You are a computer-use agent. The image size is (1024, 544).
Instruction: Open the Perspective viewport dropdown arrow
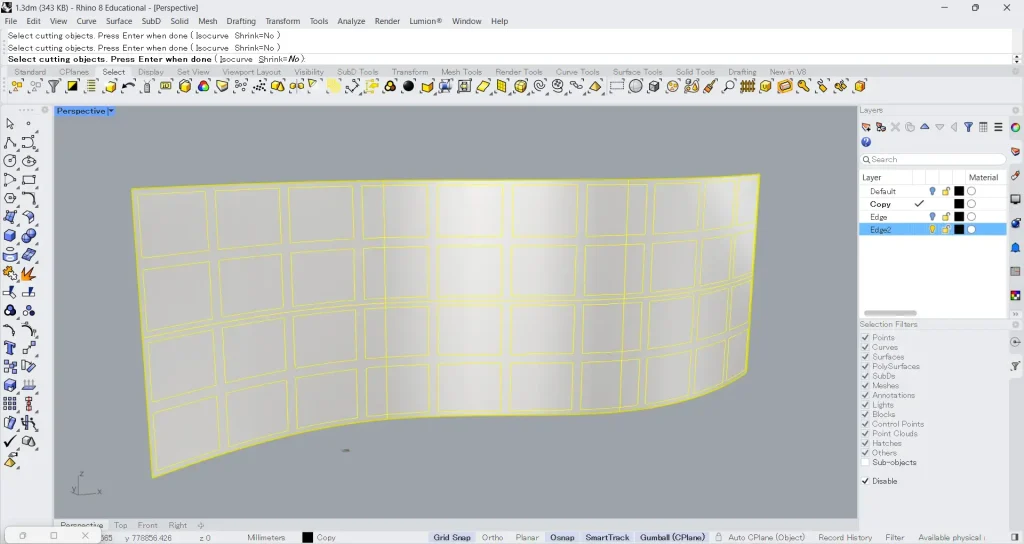111,111
